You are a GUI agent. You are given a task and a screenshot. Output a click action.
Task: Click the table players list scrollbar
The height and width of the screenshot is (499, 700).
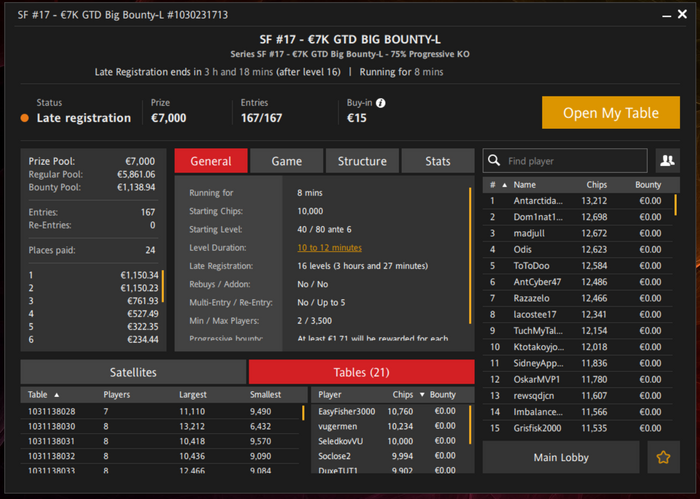(x=470, y=425)
